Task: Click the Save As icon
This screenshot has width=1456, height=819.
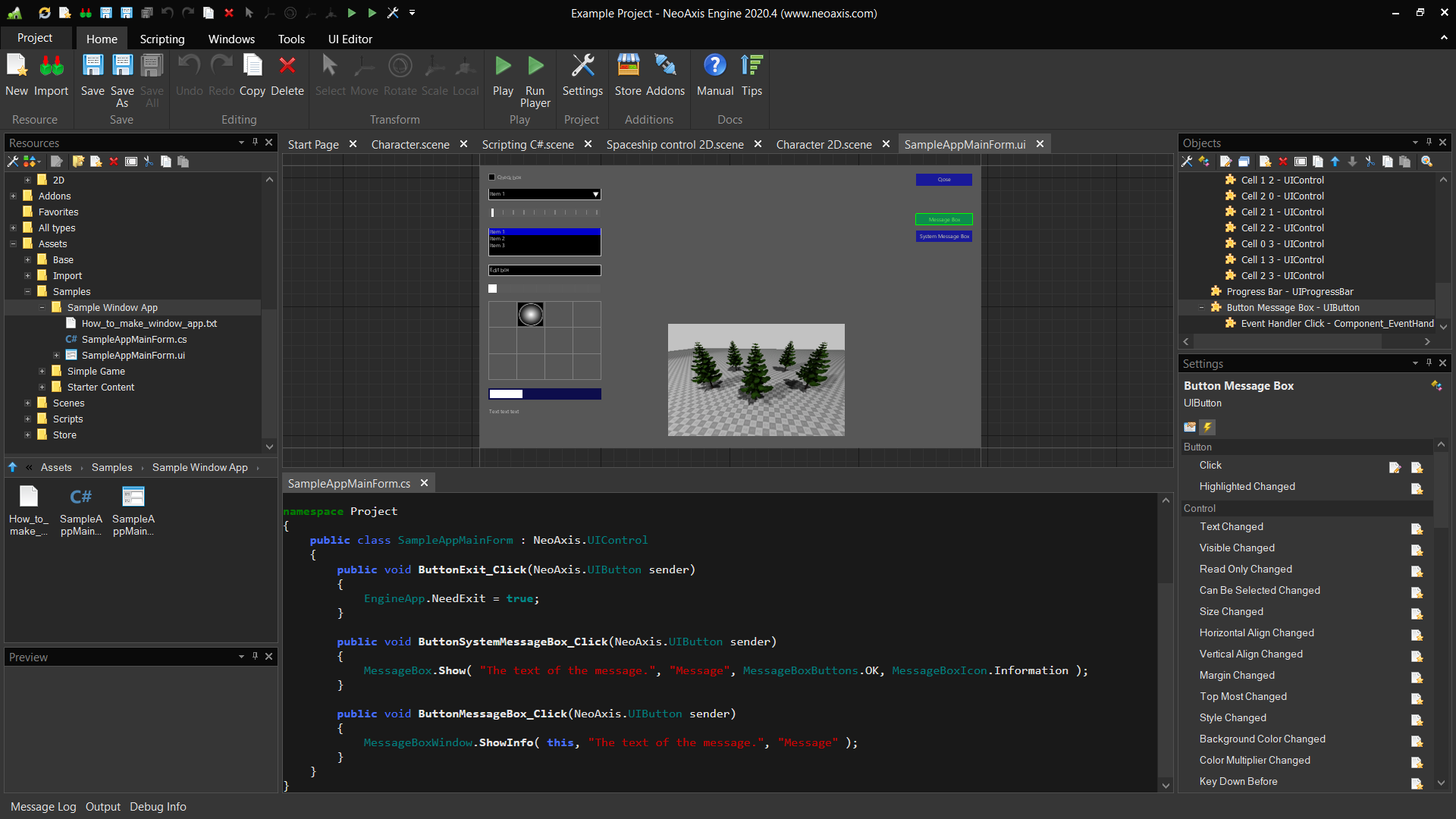Action: click(122, 66)
